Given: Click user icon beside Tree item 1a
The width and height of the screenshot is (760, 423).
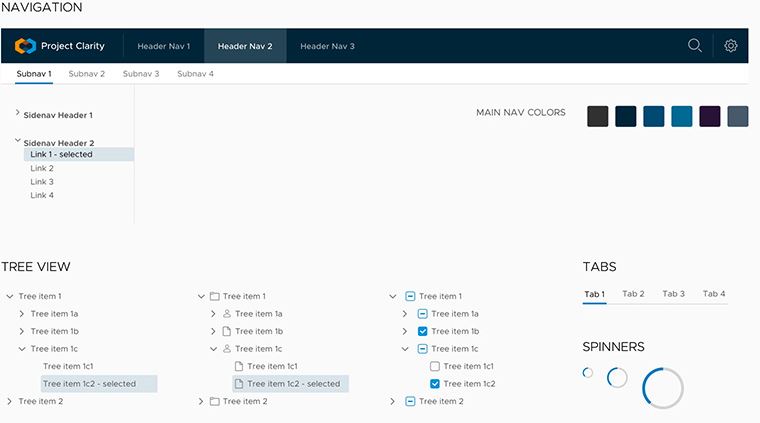Looking at the screenshot, I should 227,313.
